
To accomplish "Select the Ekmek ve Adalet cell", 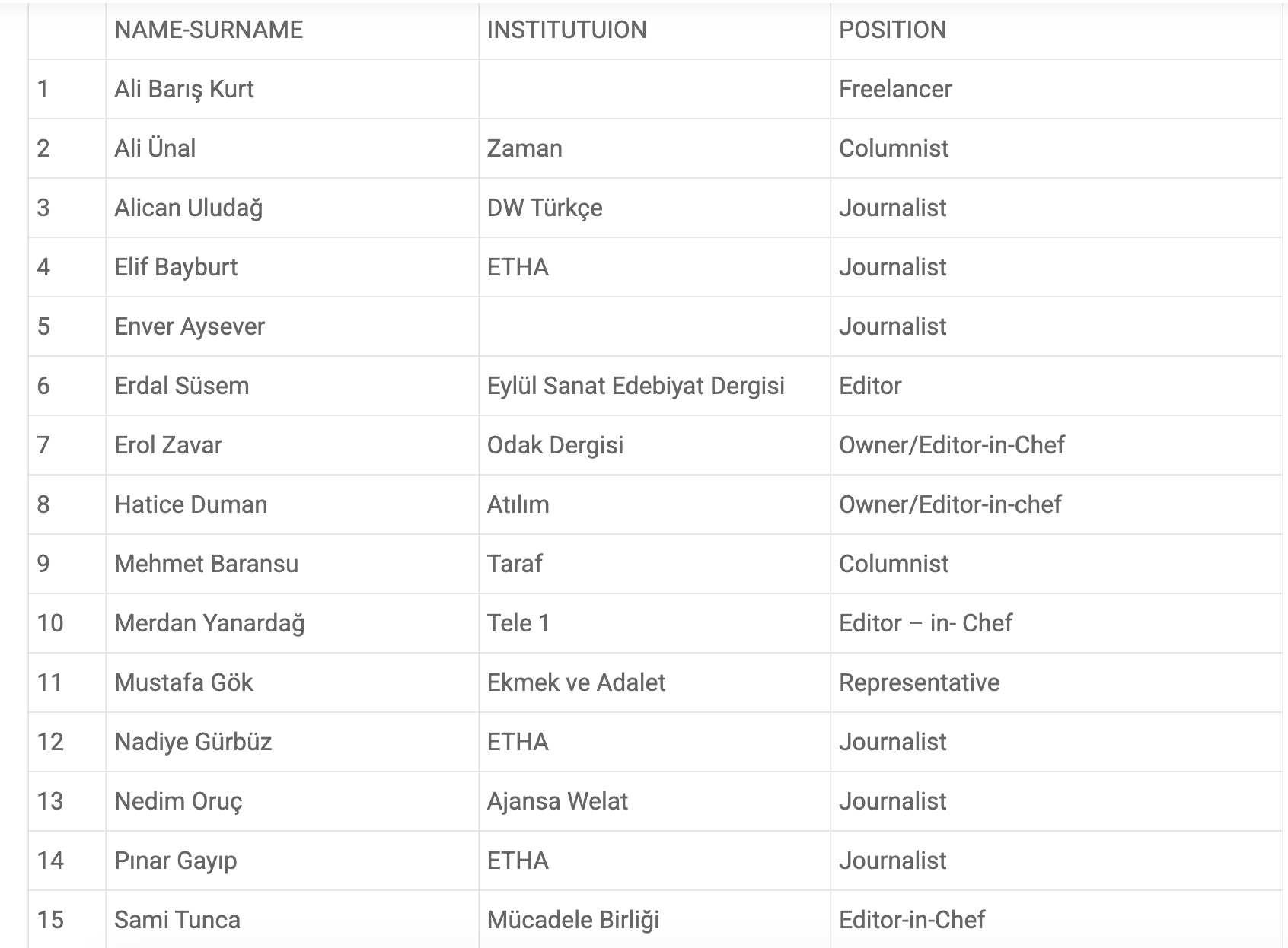I will (x=576, y=682).
